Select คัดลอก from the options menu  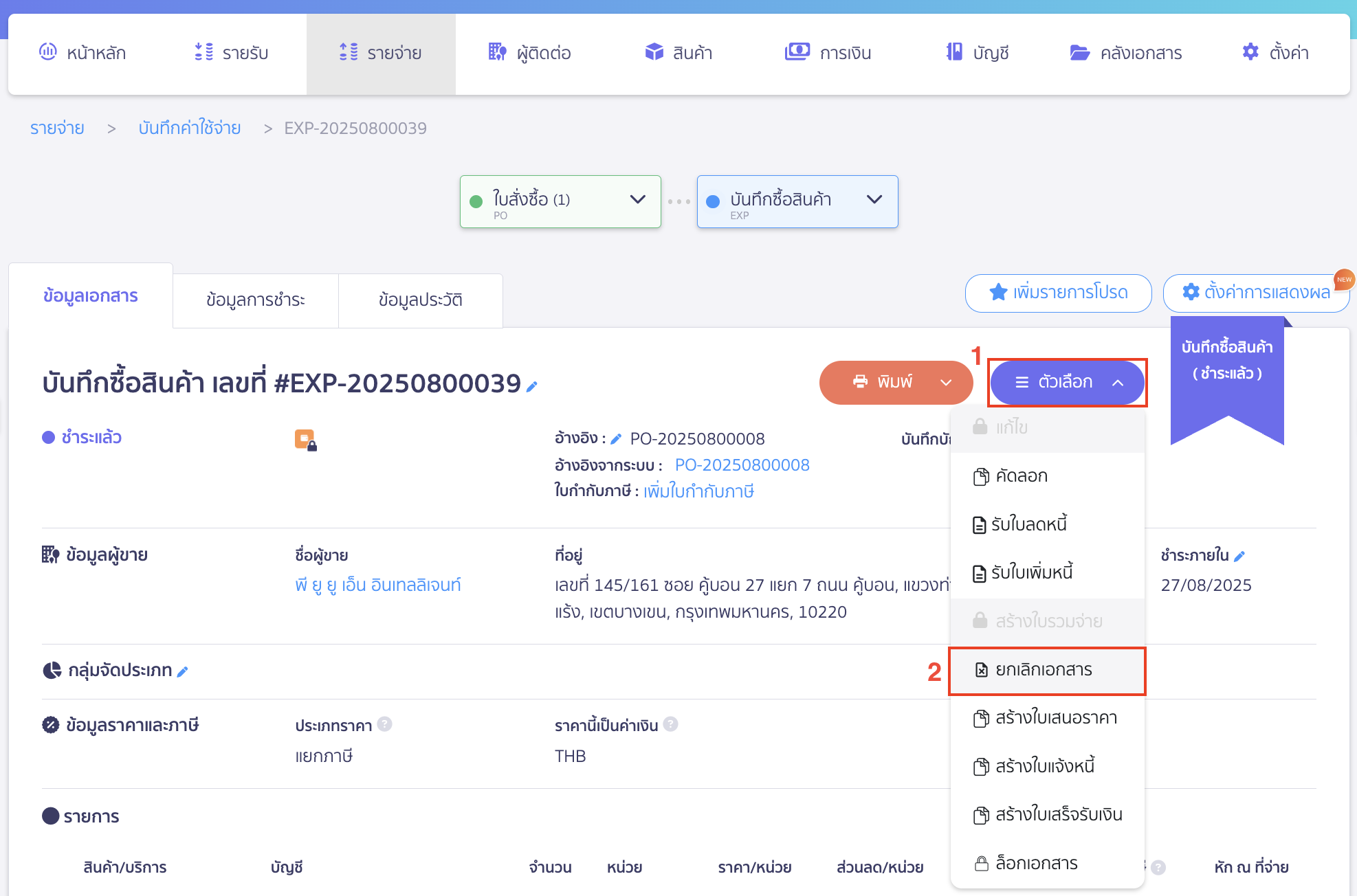[x=1022, y=476]
